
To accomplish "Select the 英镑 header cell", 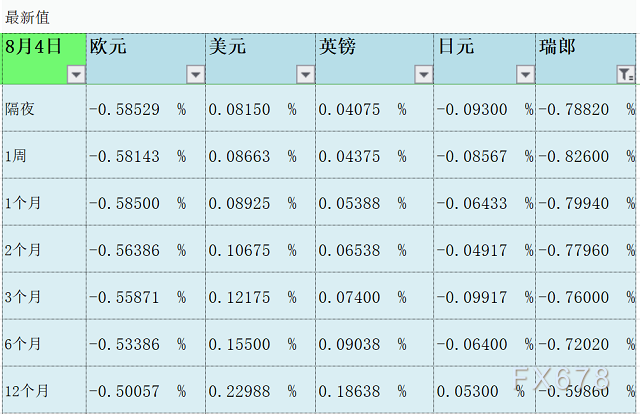I will click(374, 59).
